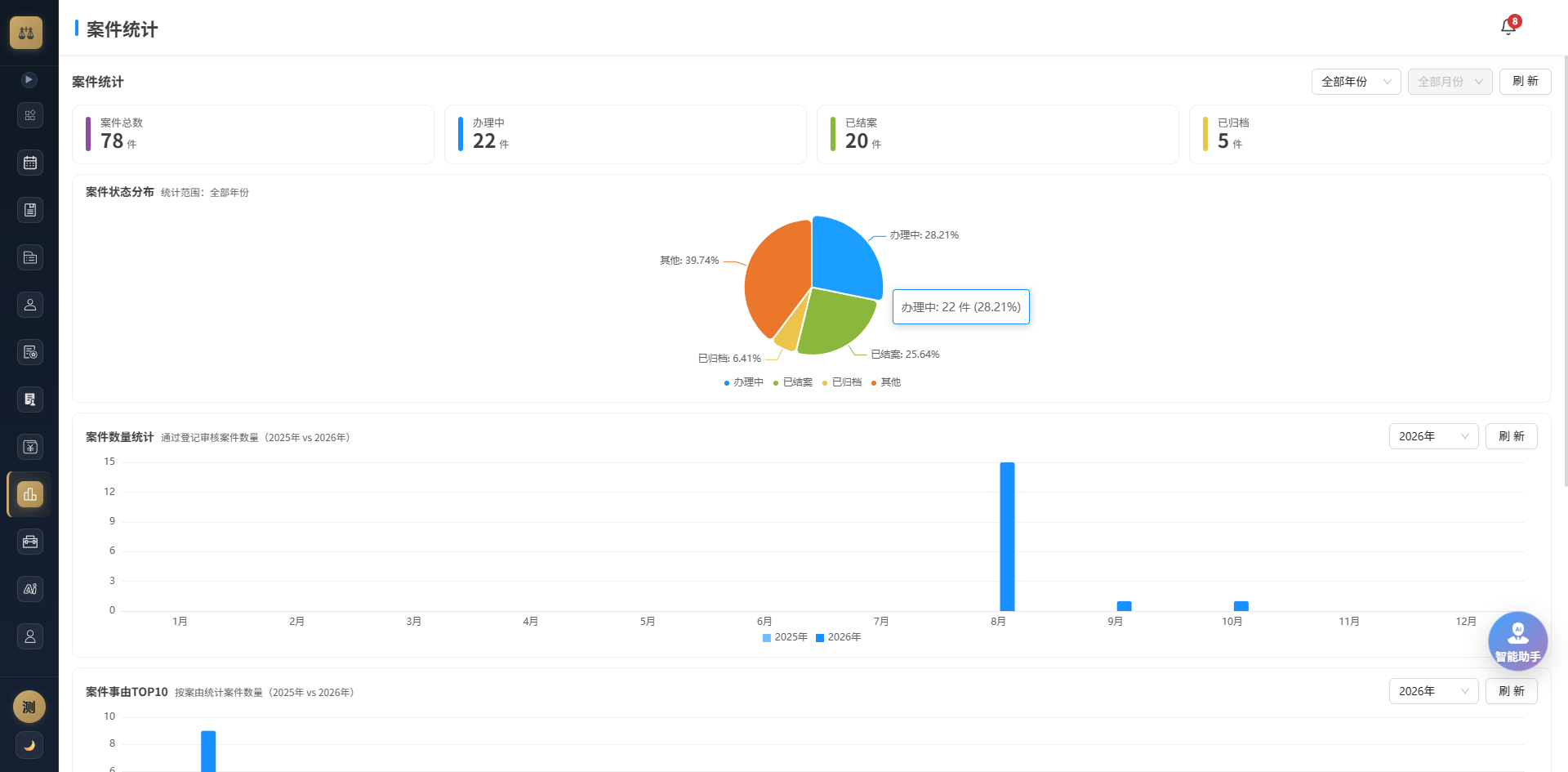Click the green 已结案 pie slice

click(x=837, y=321)
